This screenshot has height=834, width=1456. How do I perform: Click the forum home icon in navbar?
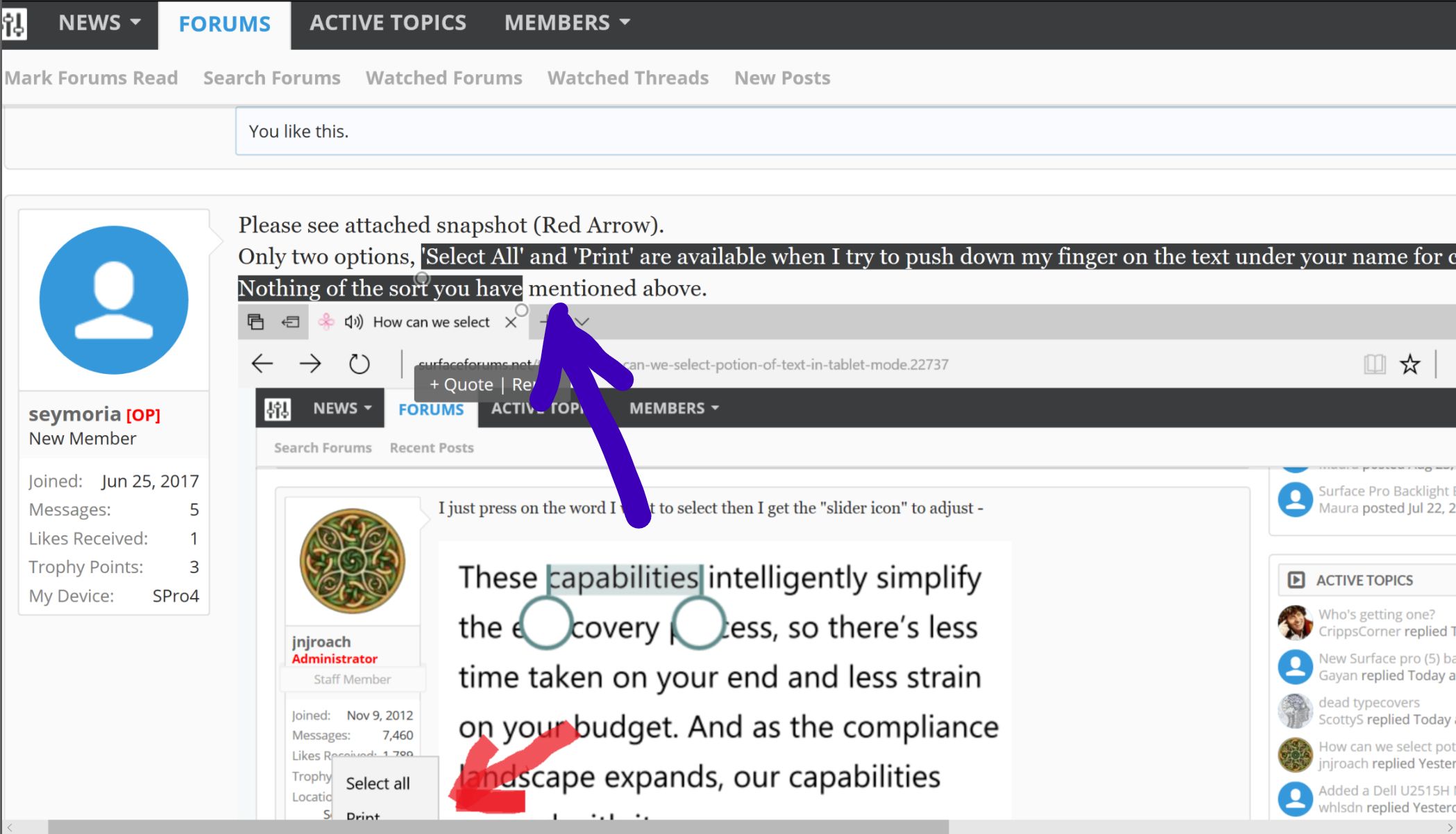(14, 22)
